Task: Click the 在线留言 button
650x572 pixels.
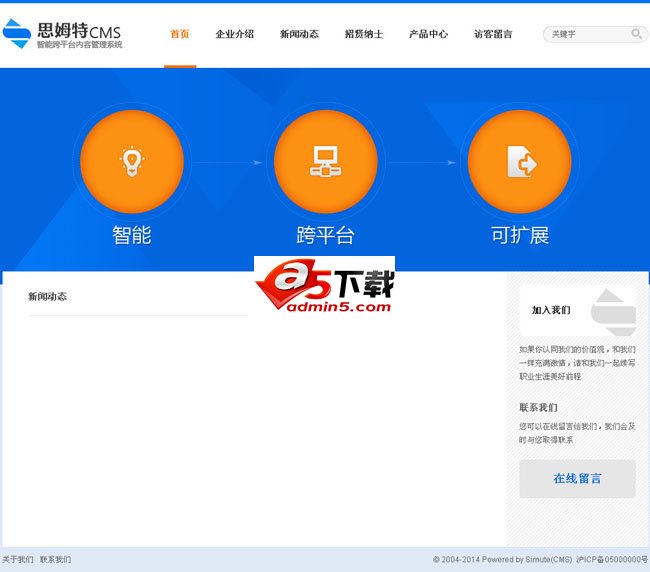Action: [577, 479]
